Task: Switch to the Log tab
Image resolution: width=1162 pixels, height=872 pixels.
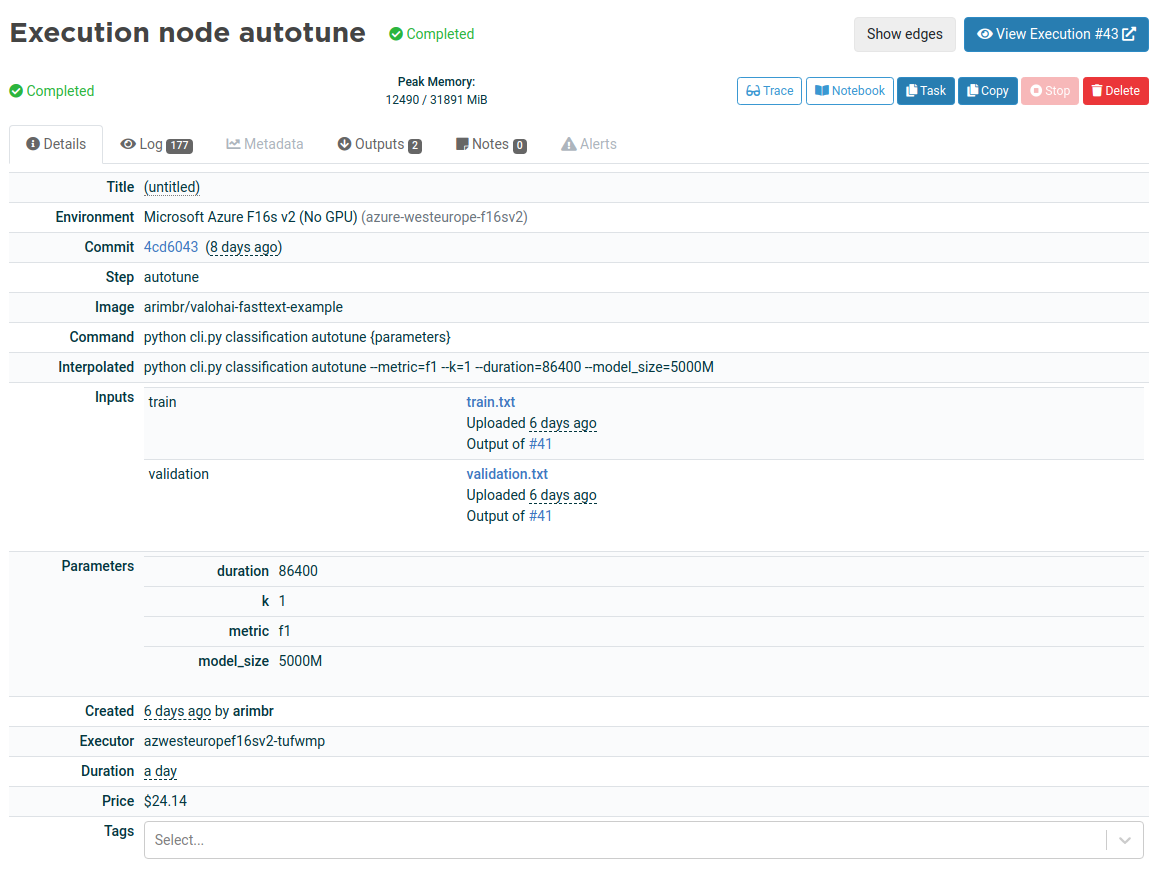Action: [156, 144]
